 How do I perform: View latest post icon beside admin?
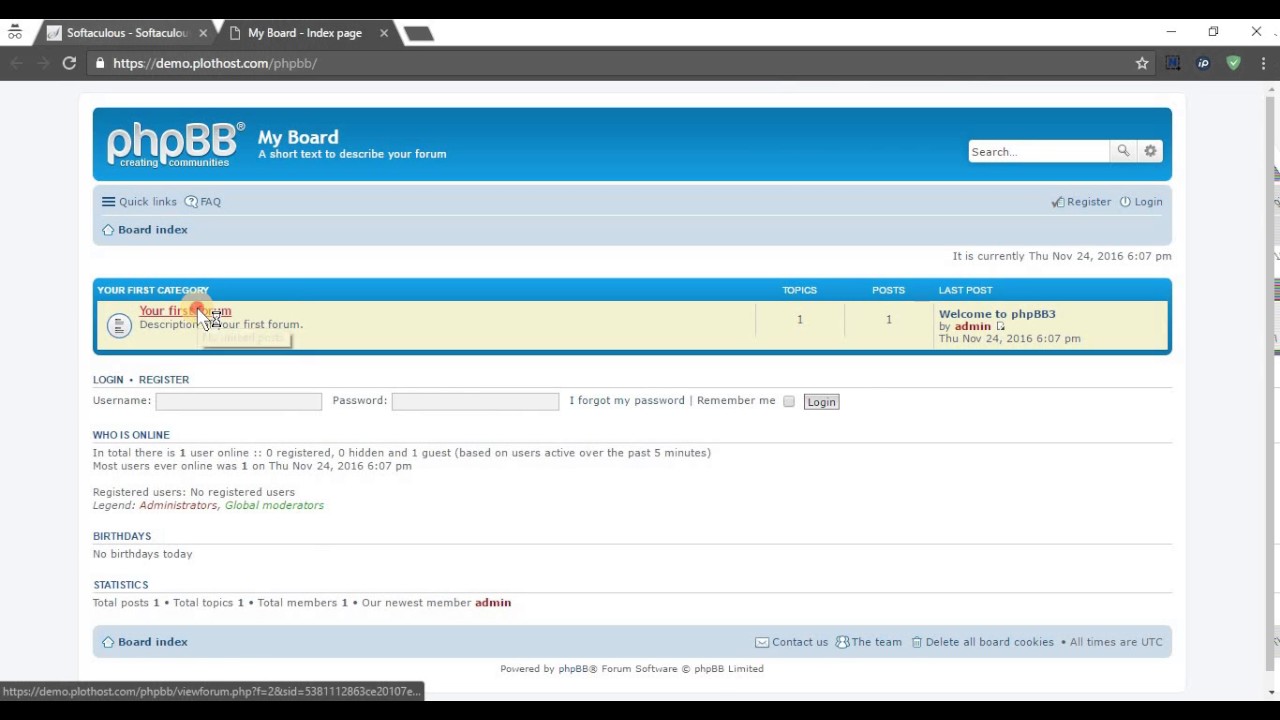tap(1000, 327)
